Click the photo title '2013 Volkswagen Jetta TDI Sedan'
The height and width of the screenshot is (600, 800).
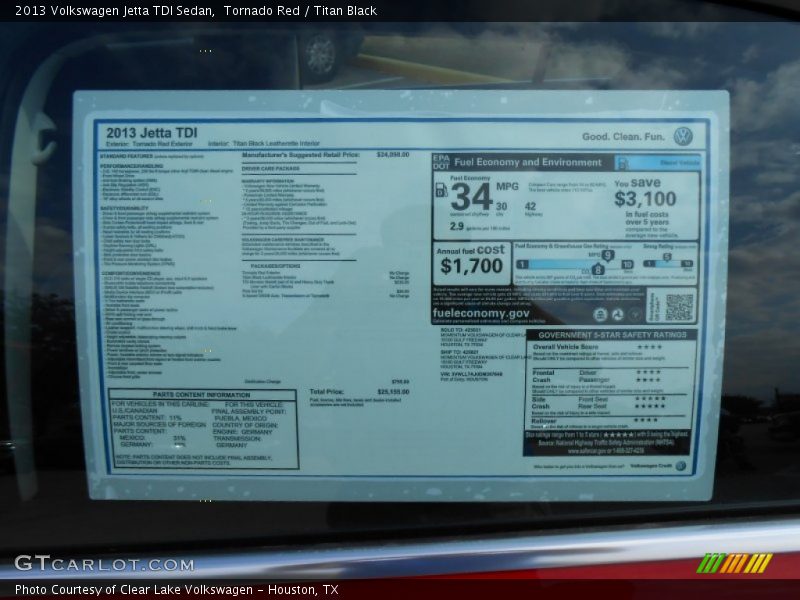tap(115, 11)
